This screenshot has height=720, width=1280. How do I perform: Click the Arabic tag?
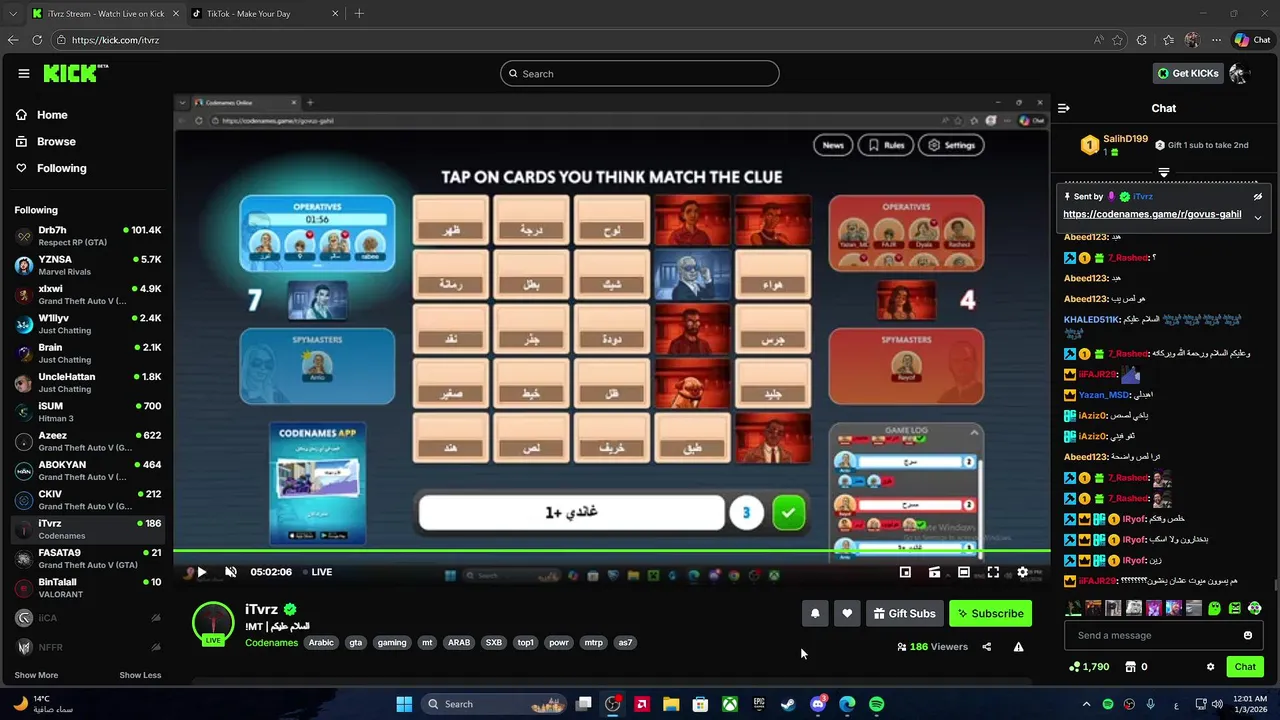point(321,643)
